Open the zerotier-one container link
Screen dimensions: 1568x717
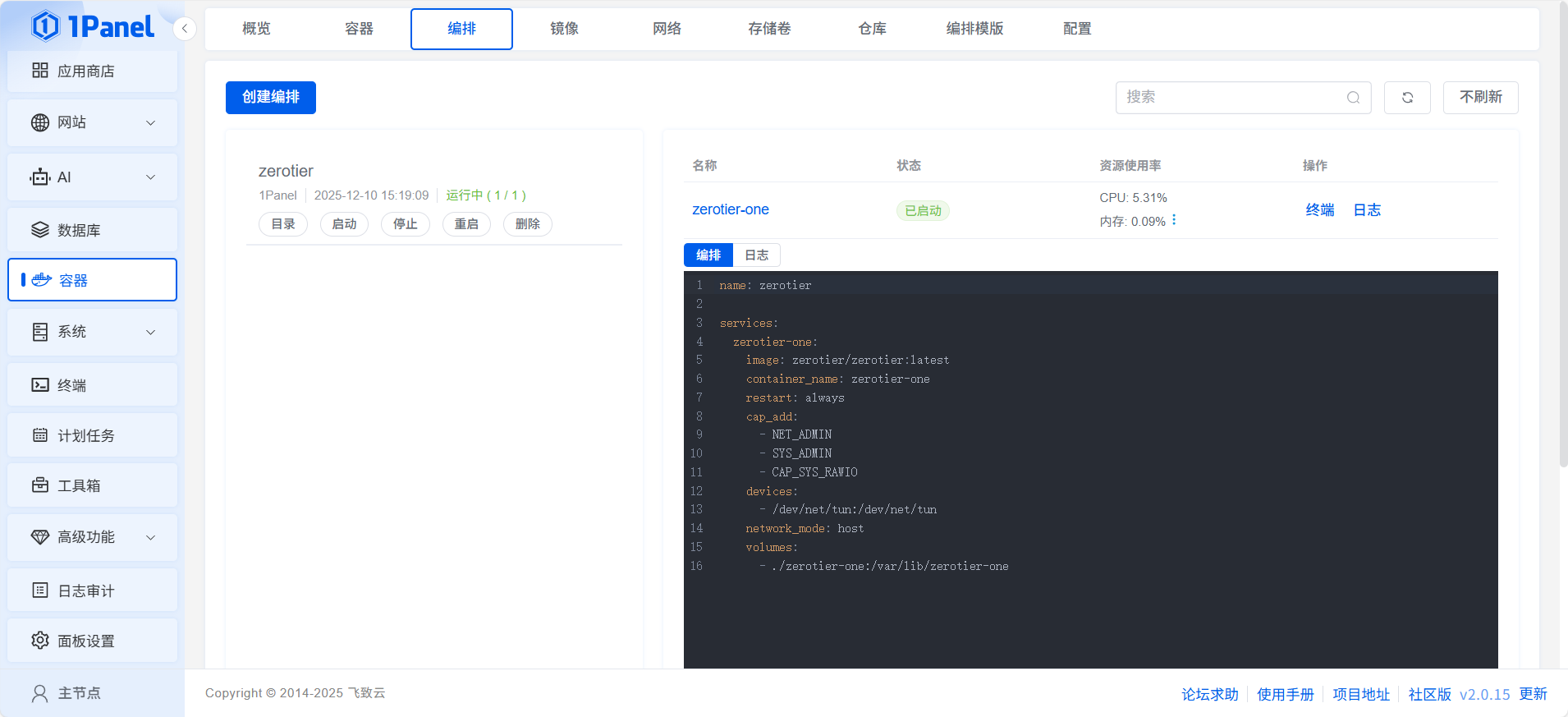[731, 209]
